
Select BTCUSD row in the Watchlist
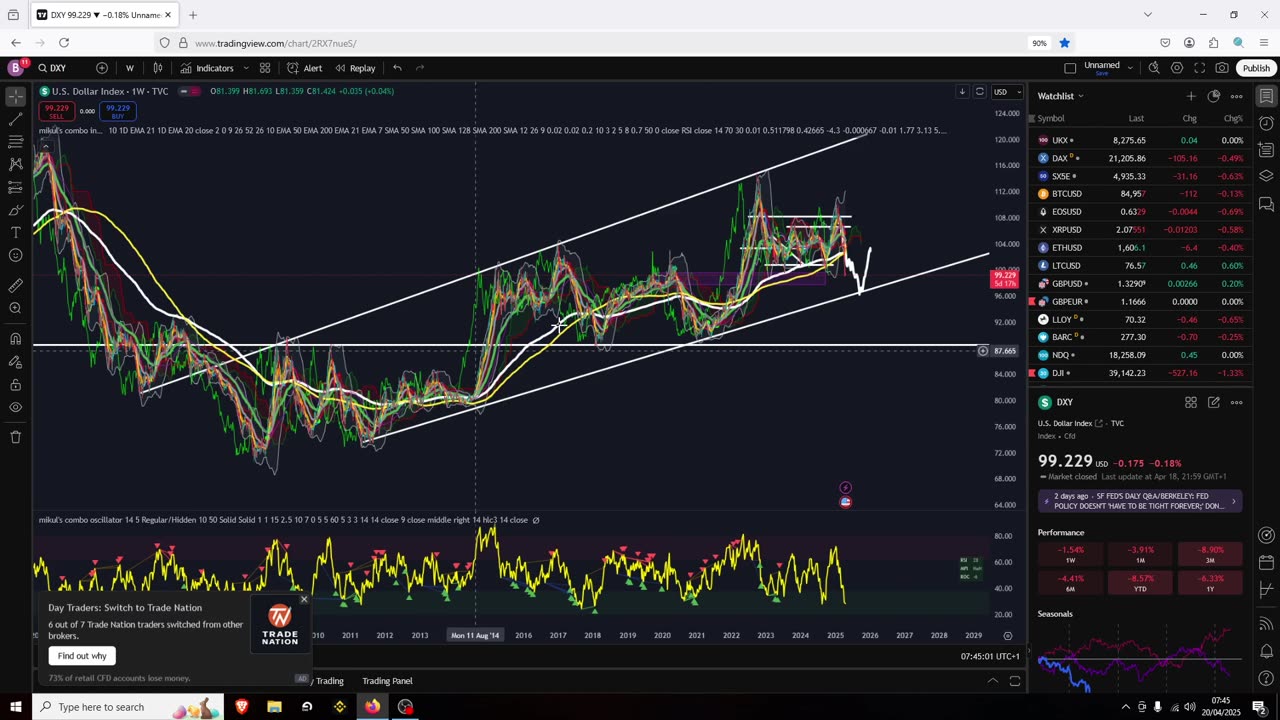coord(1140,194)
